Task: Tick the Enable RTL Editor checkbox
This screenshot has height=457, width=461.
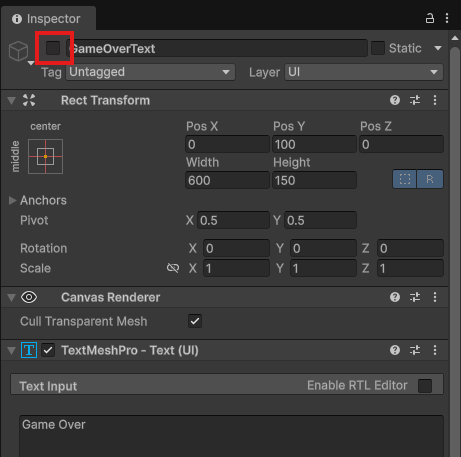Action: pos(425,386)
